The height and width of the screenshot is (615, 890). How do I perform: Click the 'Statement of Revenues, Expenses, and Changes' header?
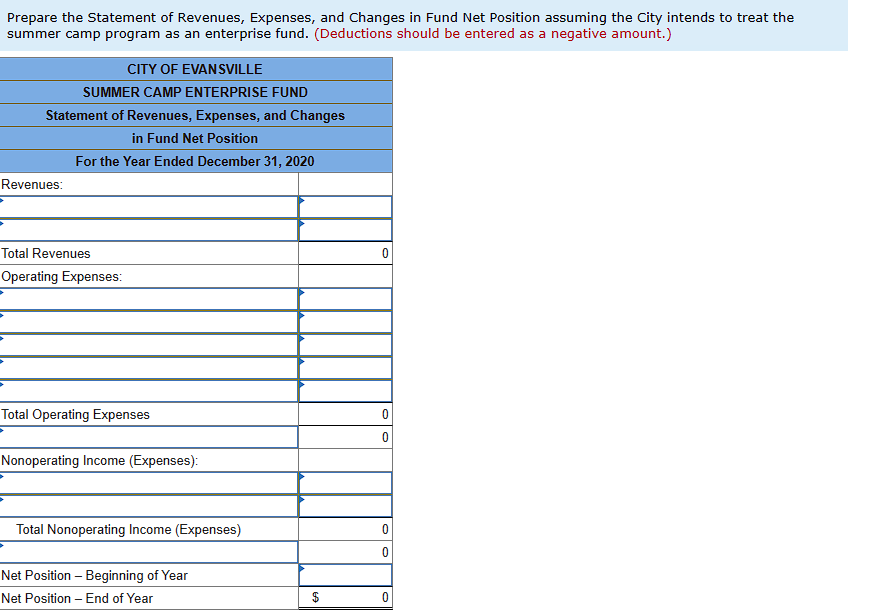[x=195, y=115]
